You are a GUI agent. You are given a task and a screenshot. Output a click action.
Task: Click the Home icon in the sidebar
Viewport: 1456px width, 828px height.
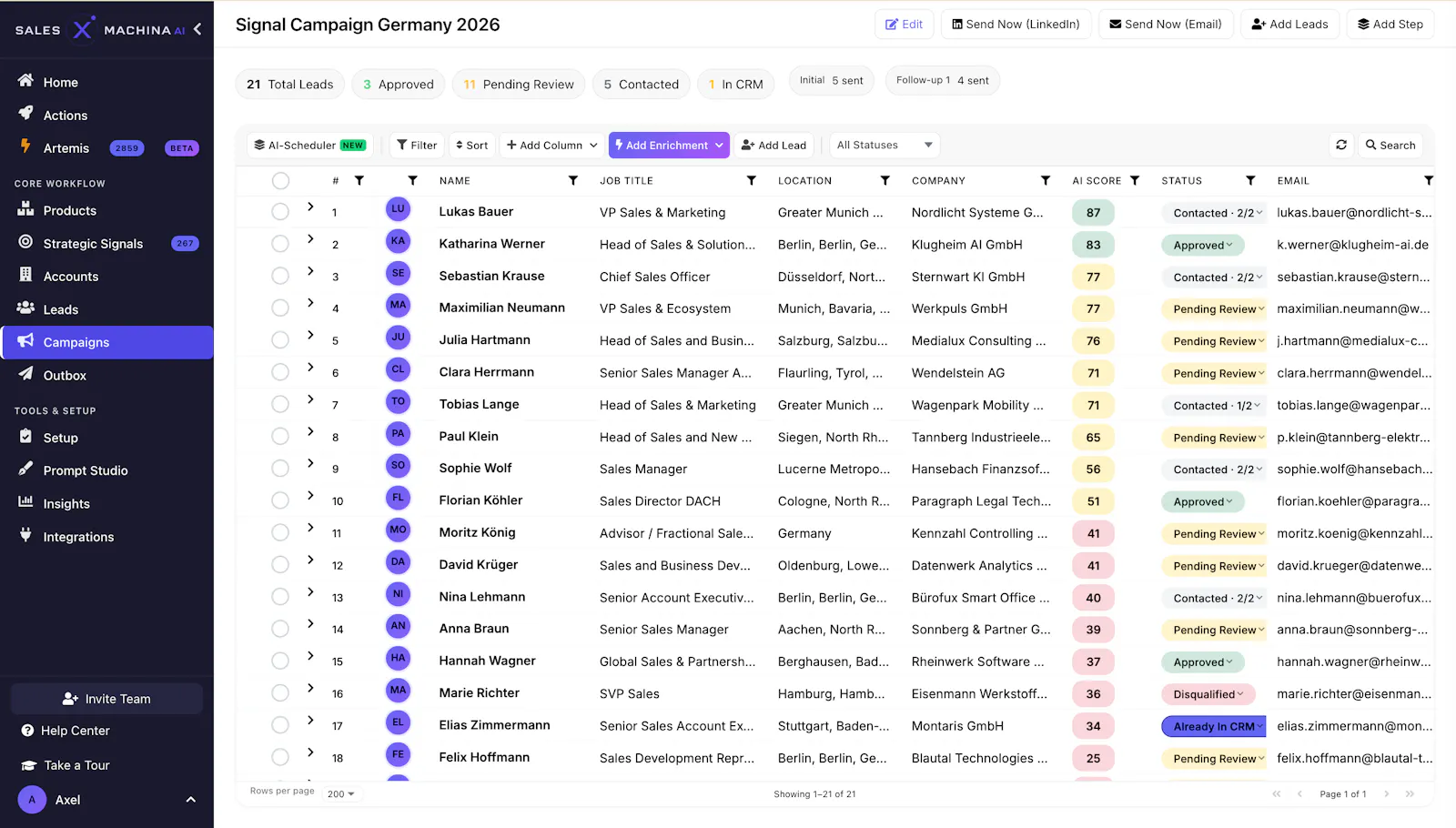(x=25, y=81)
